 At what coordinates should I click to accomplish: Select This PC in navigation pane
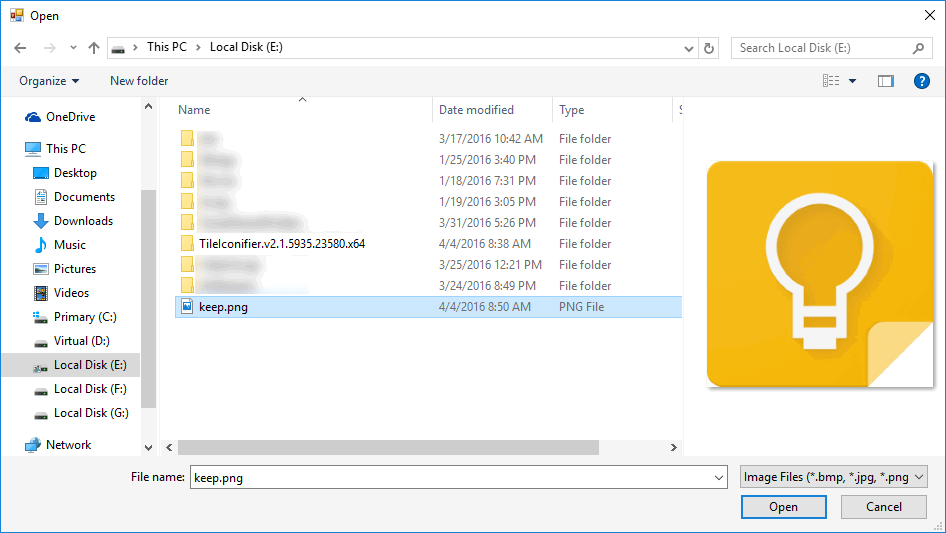[x=66, y=148]
